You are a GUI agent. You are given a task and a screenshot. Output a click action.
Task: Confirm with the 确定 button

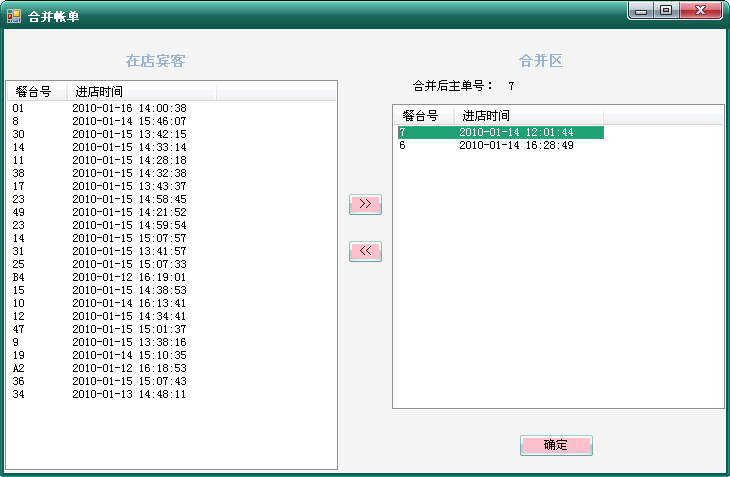(556, 445)
